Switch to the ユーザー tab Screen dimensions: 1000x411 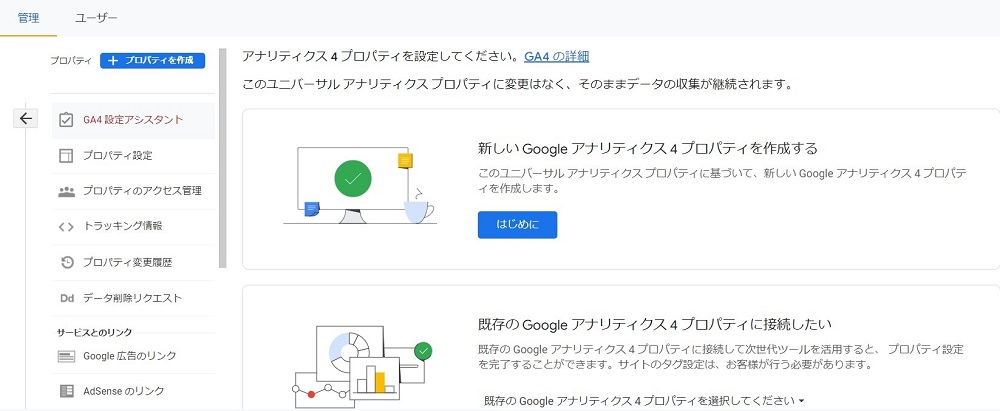coord(96,18)
